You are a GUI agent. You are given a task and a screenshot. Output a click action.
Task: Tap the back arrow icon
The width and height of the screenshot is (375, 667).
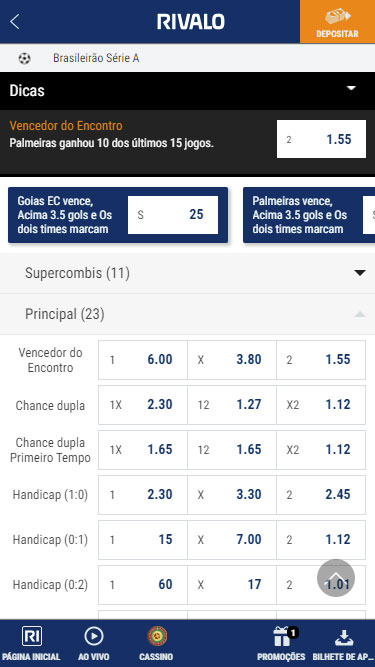click(x=15, y=22)
